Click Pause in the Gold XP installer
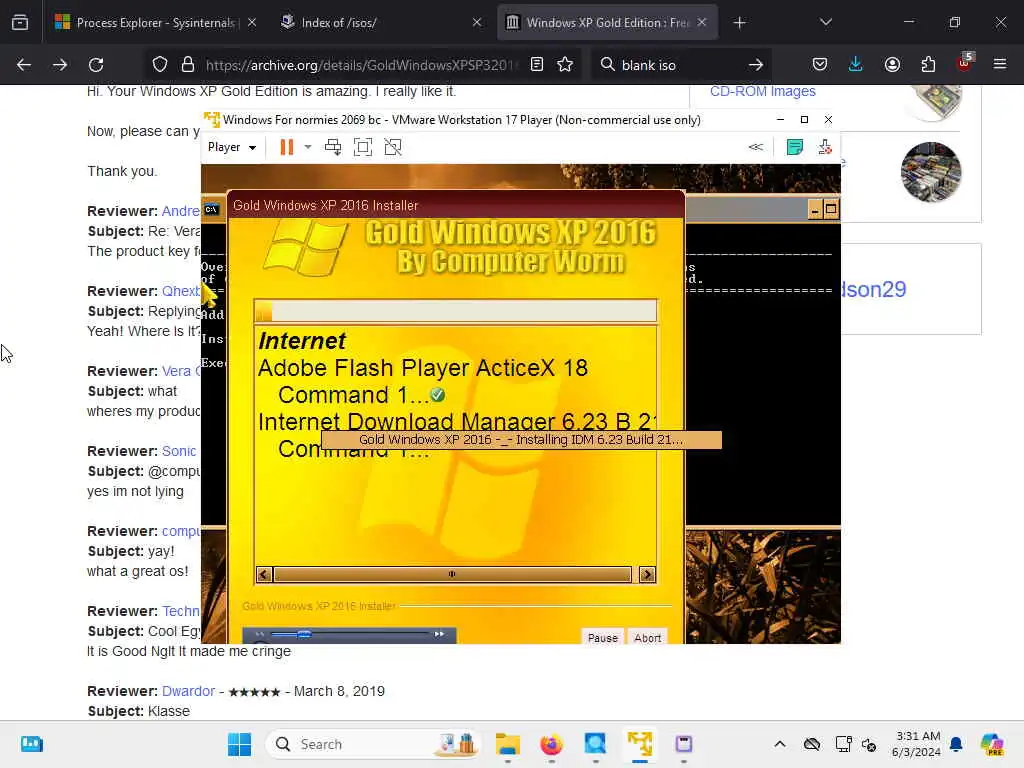1024x768 pixels. coord(602,637)
